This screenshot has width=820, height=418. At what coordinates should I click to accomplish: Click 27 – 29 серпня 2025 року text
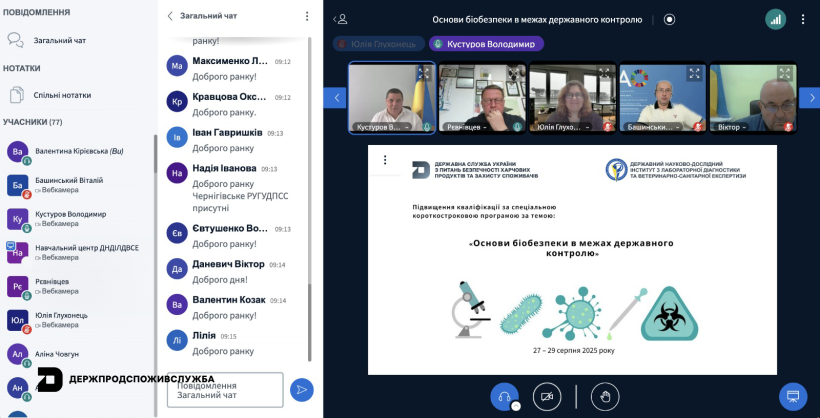pyautogui.click(x=574, y=351)
